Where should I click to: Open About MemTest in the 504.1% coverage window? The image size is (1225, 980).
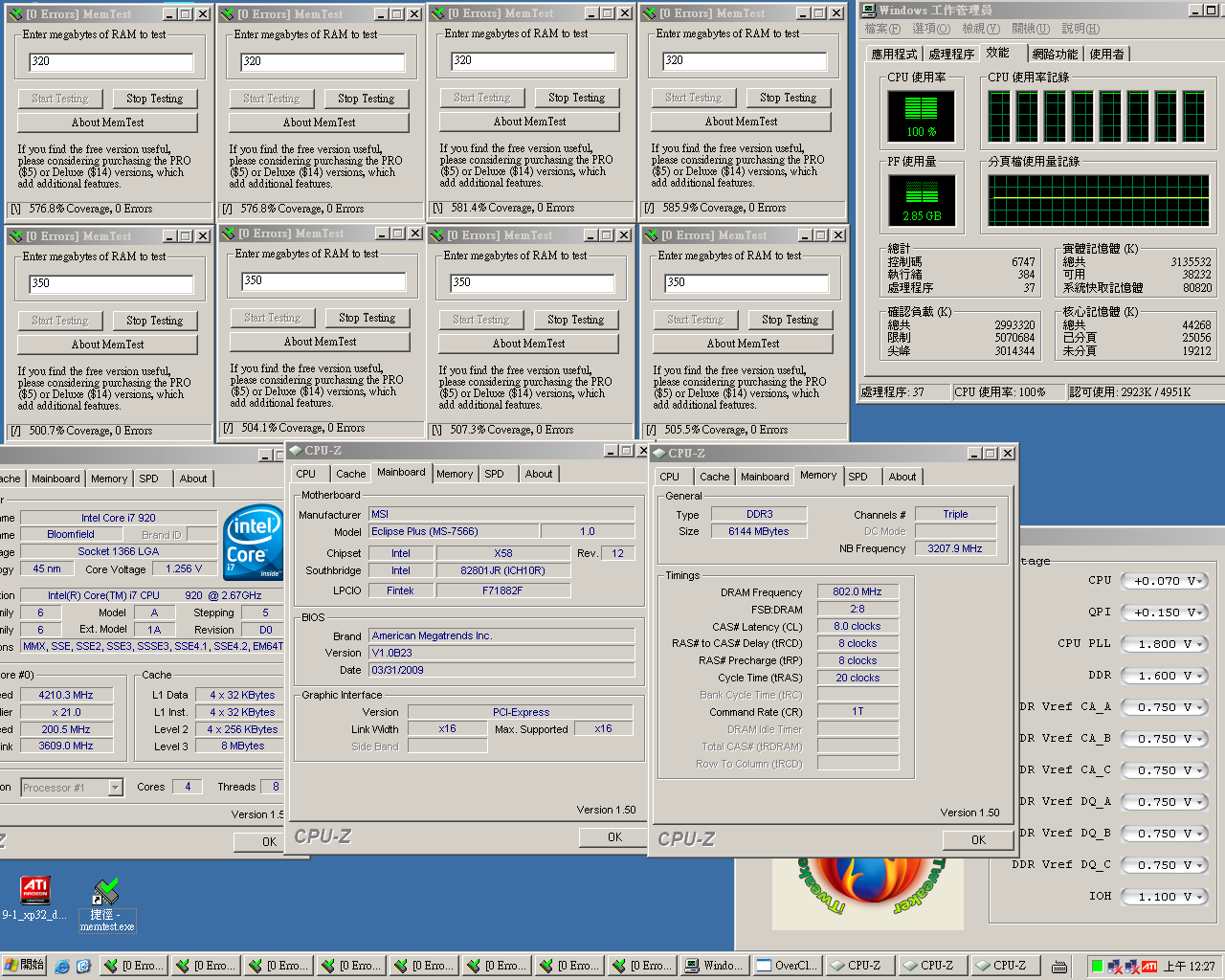click(x=320, y=342)
